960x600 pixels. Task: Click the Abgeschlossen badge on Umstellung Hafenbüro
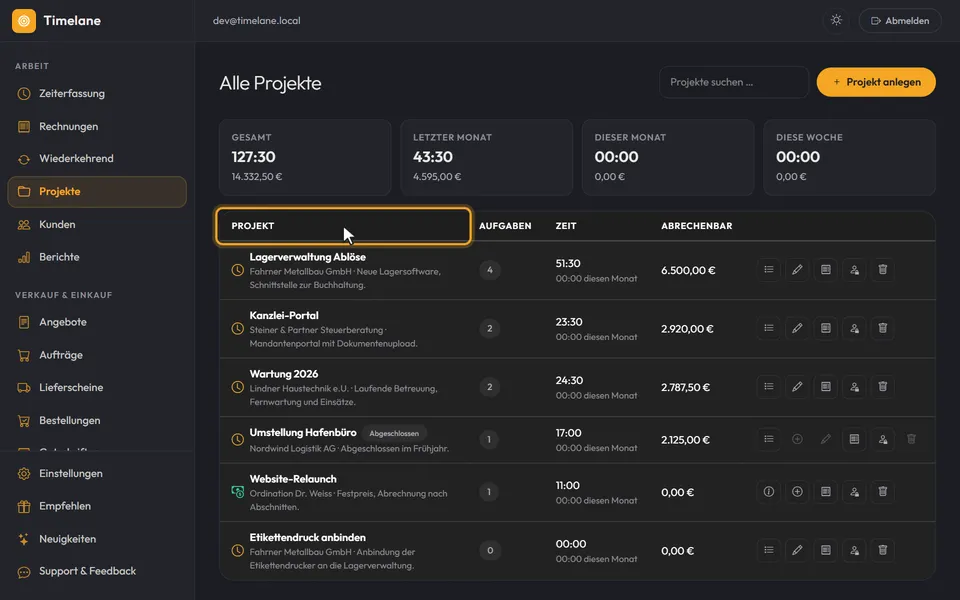[394, 433]
